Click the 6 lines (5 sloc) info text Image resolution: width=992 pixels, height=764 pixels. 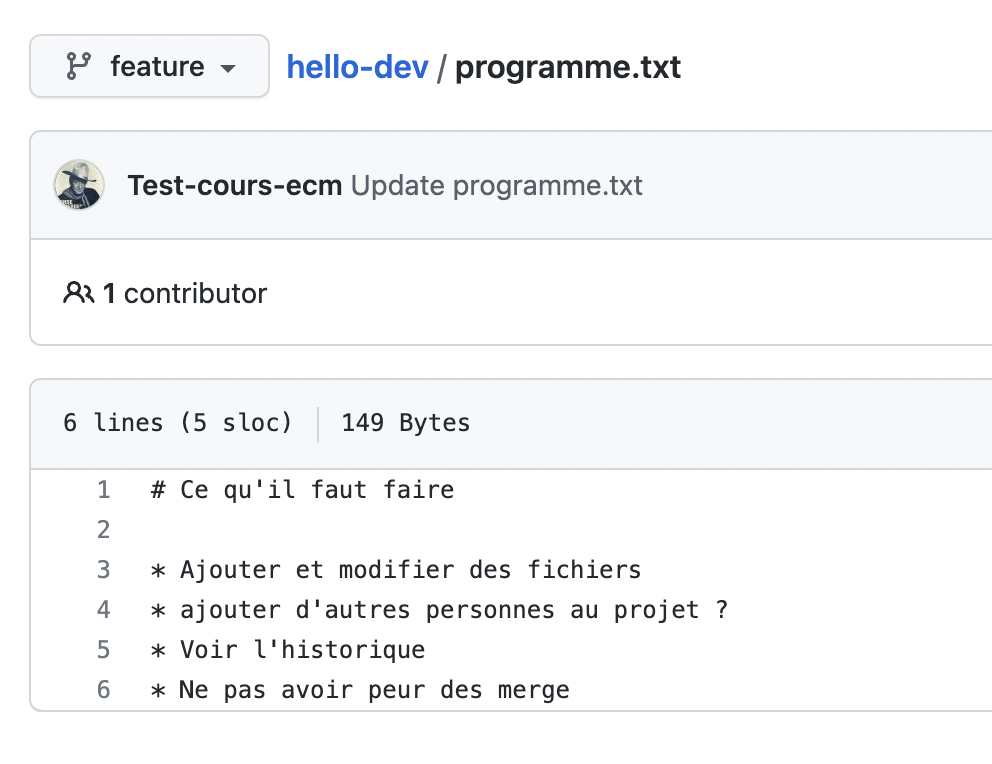[178, 423]
